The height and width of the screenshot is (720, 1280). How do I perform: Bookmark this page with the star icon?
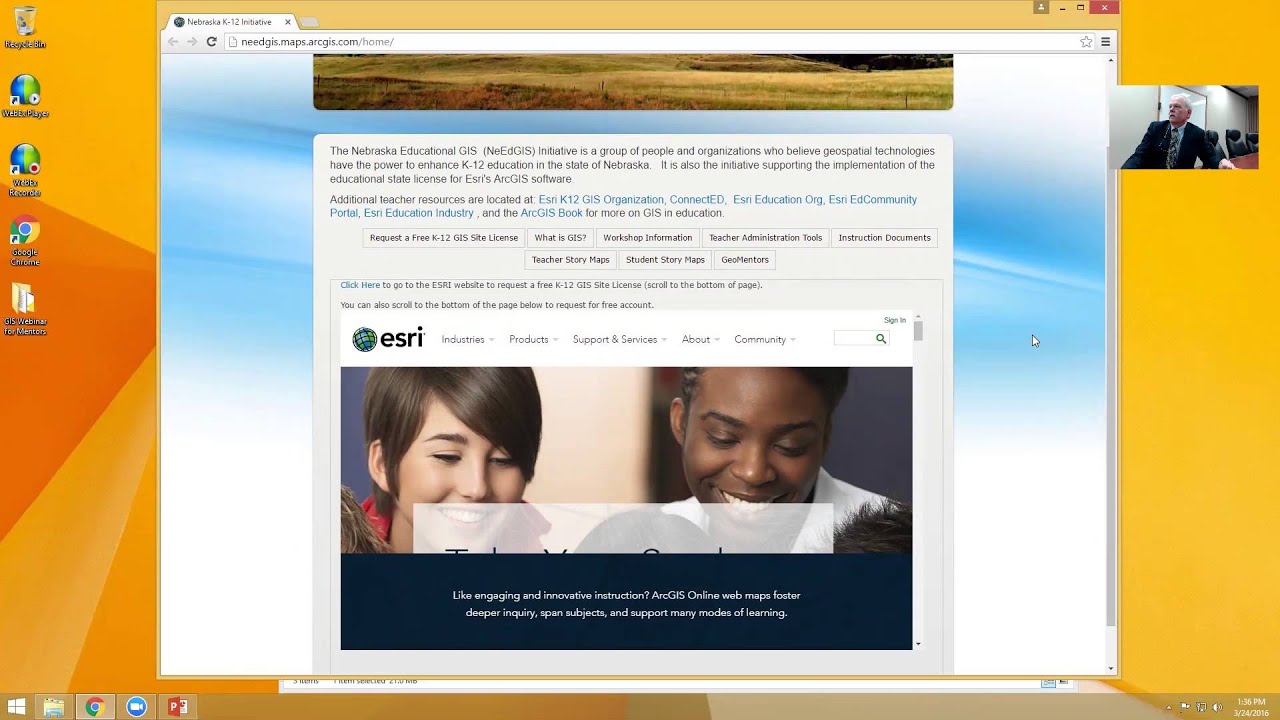click(1086, 42)
